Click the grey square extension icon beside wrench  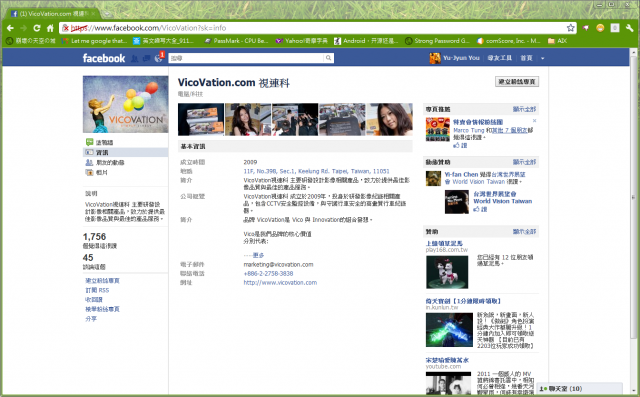coord(615,28)
